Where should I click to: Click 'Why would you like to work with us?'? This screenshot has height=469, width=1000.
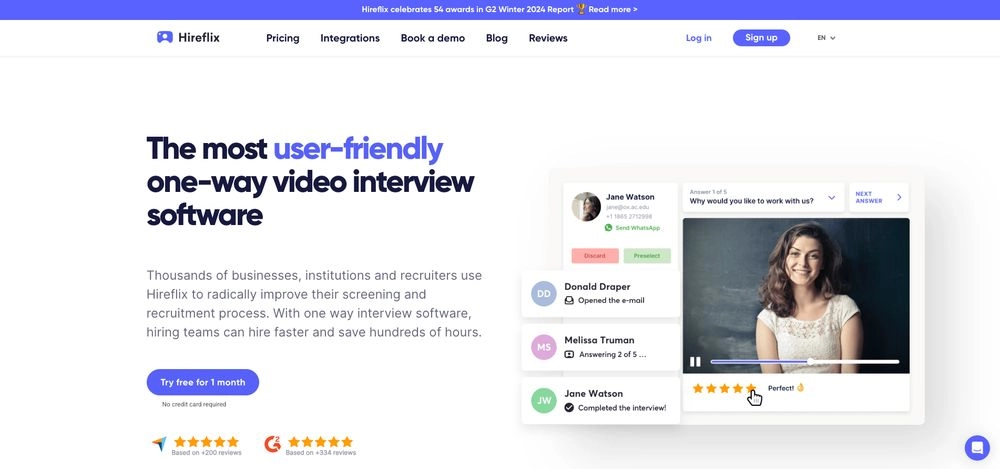pyautogui.click(x=751, y=201)
